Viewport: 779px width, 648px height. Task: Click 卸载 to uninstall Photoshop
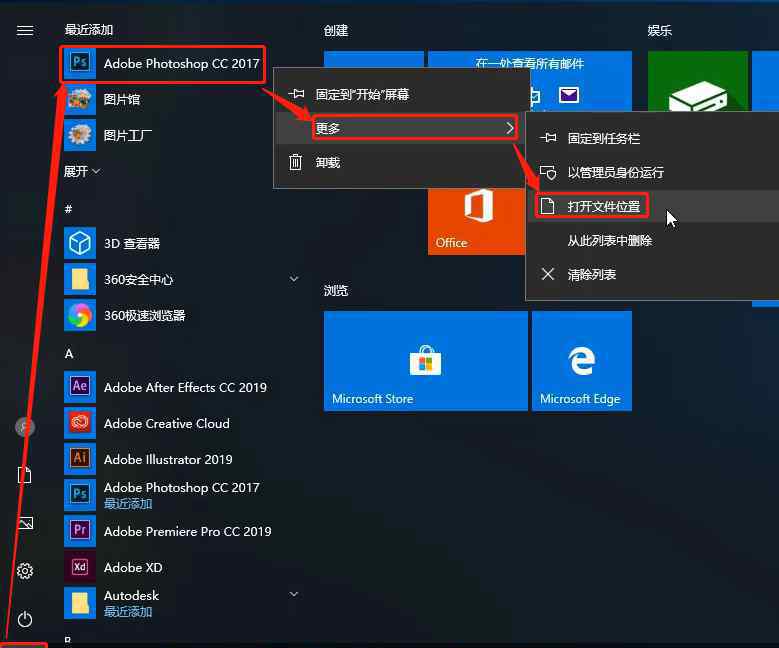point(327,162)
